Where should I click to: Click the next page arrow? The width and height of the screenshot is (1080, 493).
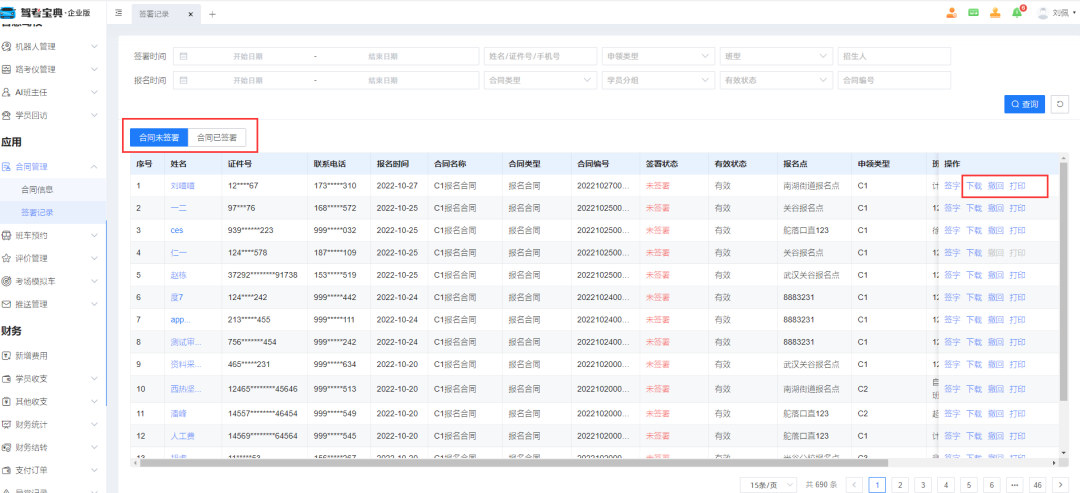point(1061,485)
